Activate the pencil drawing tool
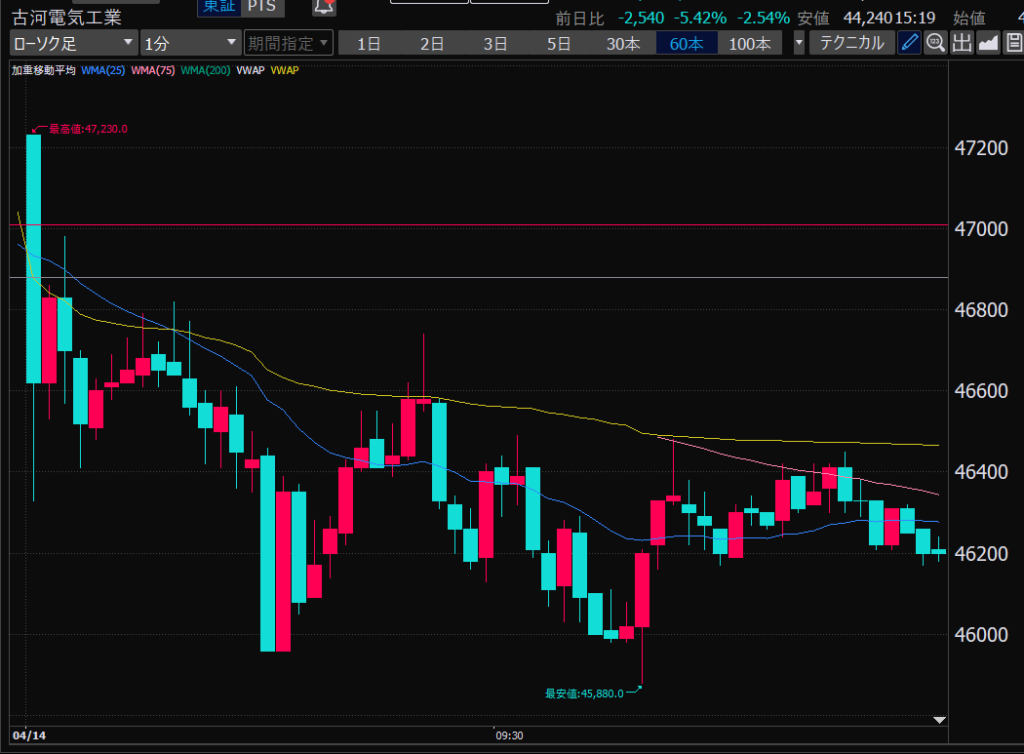 909,42
